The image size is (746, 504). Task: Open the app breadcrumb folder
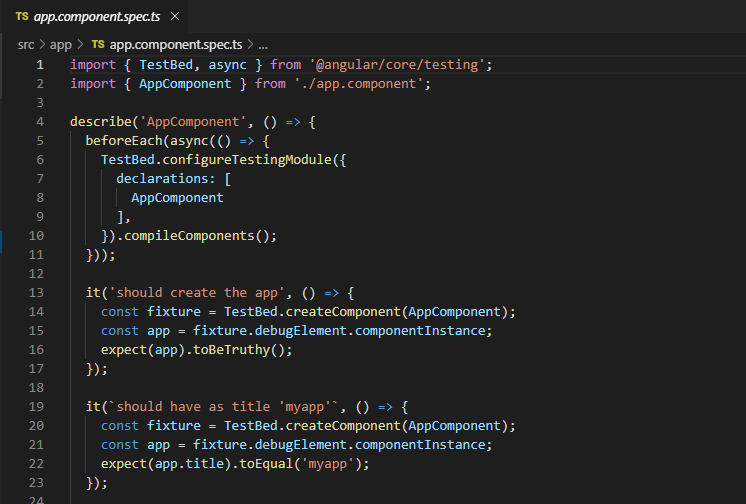[60, 45]
